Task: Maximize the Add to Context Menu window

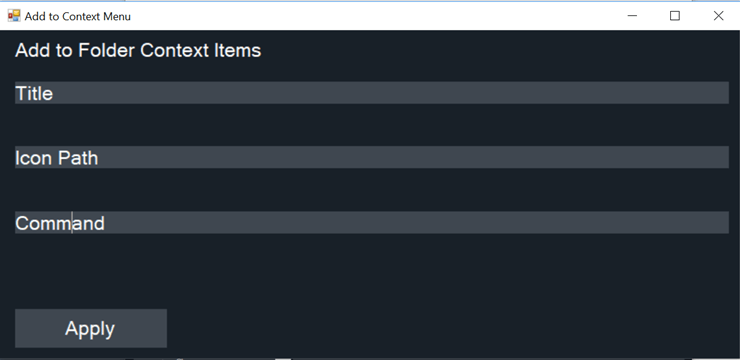Action: [x=675, y=16]
